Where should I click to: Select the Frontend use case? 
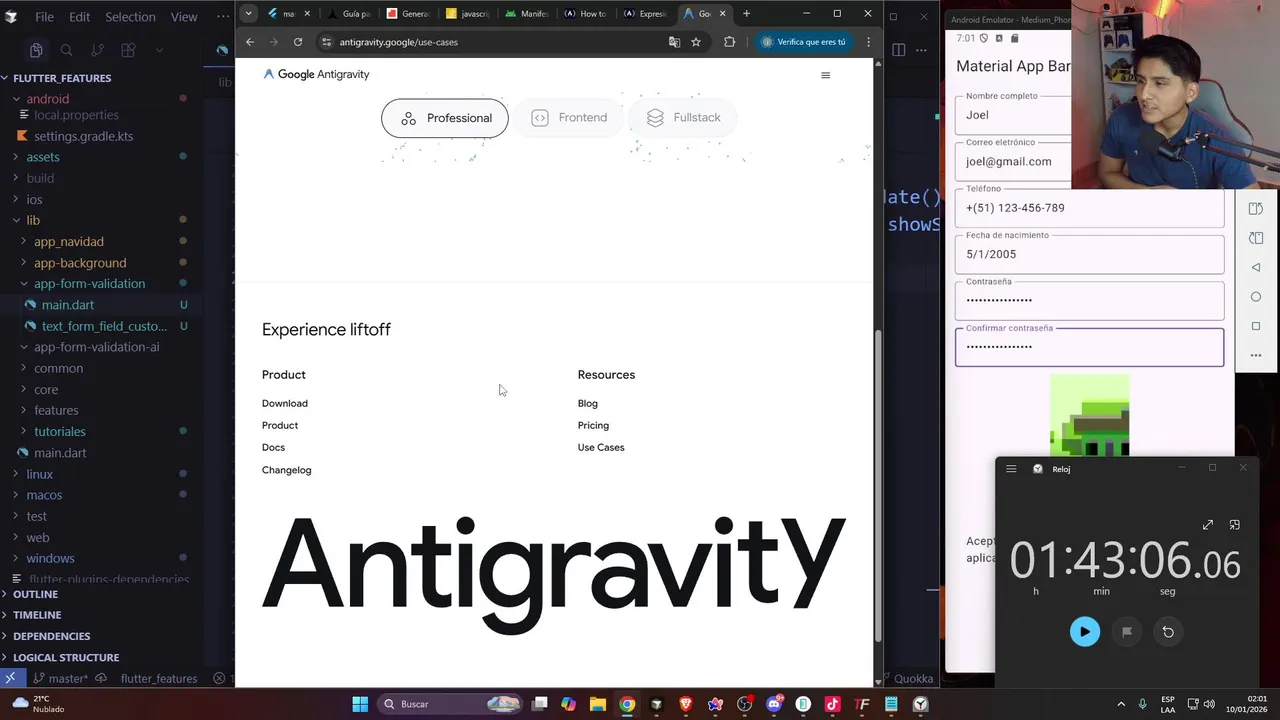569,118
